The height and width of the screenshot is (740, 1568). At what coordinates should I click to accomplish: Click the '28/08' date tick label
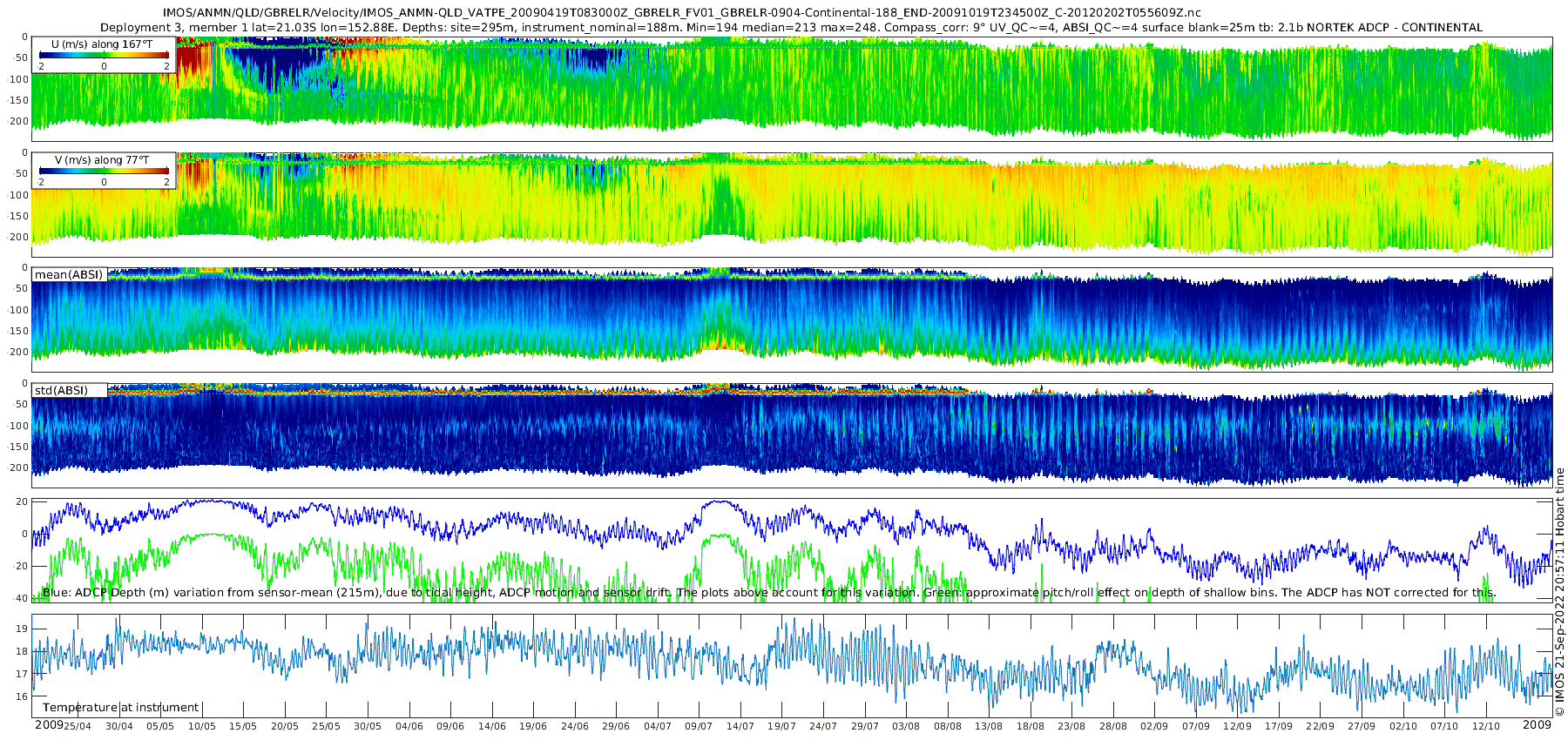coord(1113,726)
